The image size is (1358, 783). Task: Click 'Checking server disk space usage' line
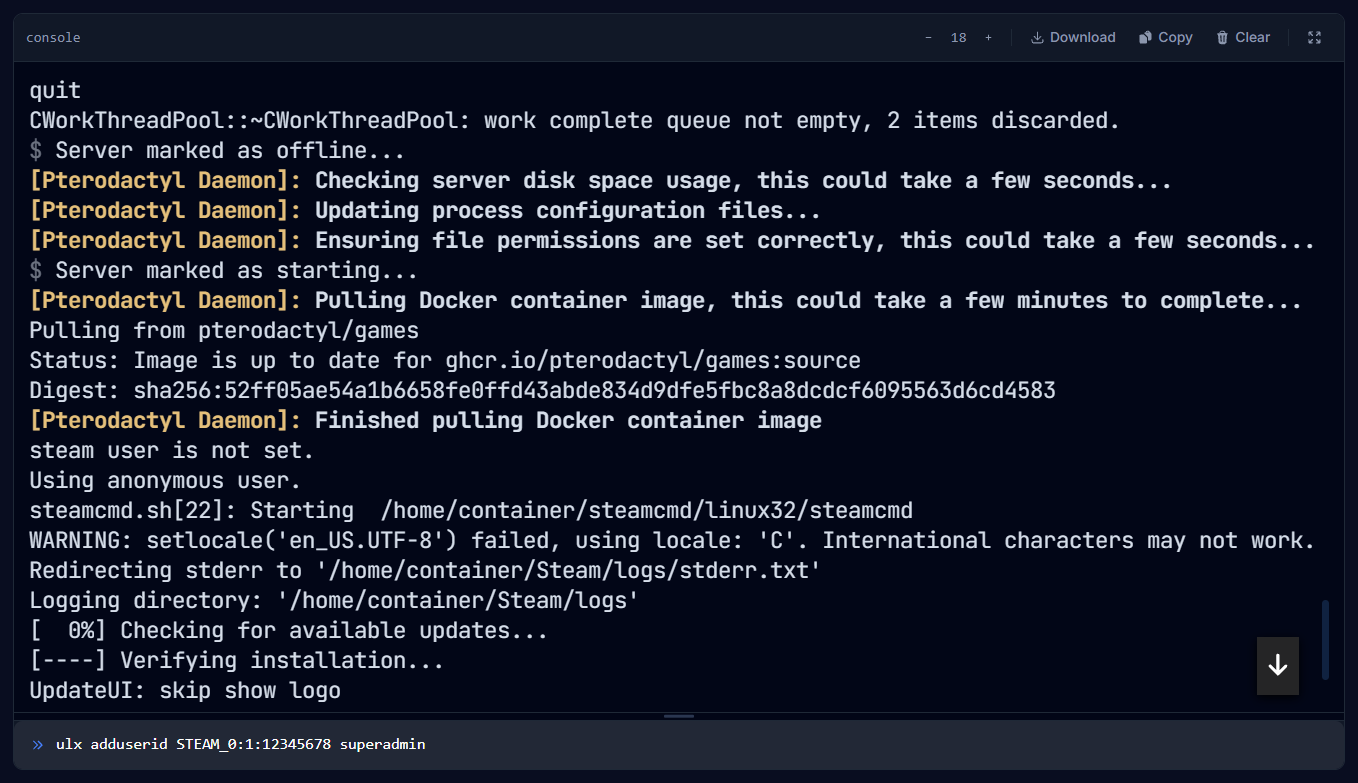pos(600,180)
